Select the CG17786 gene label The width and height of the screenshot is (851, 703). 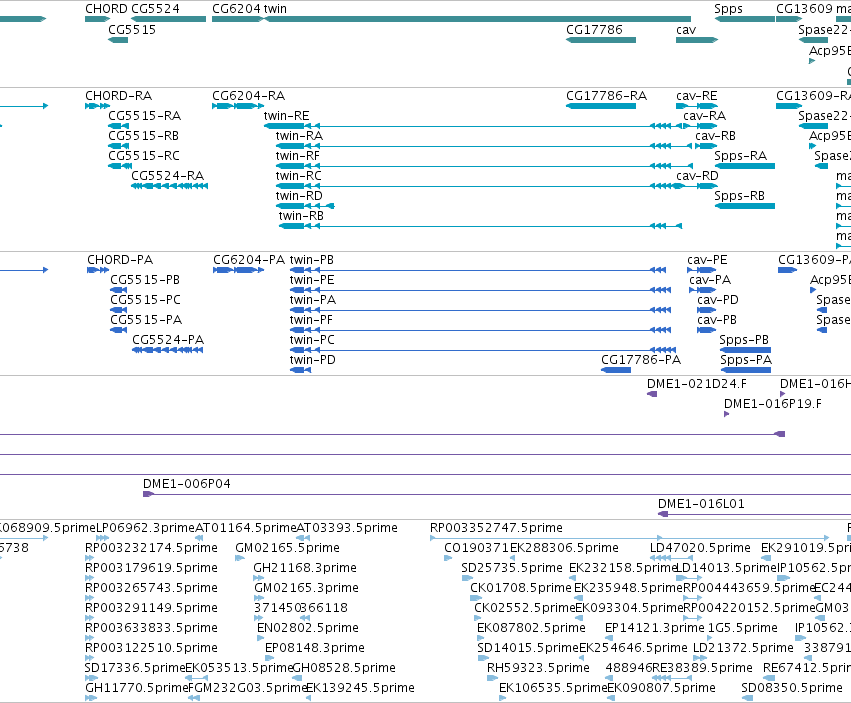pyautogui.click(x=594, y=30)
